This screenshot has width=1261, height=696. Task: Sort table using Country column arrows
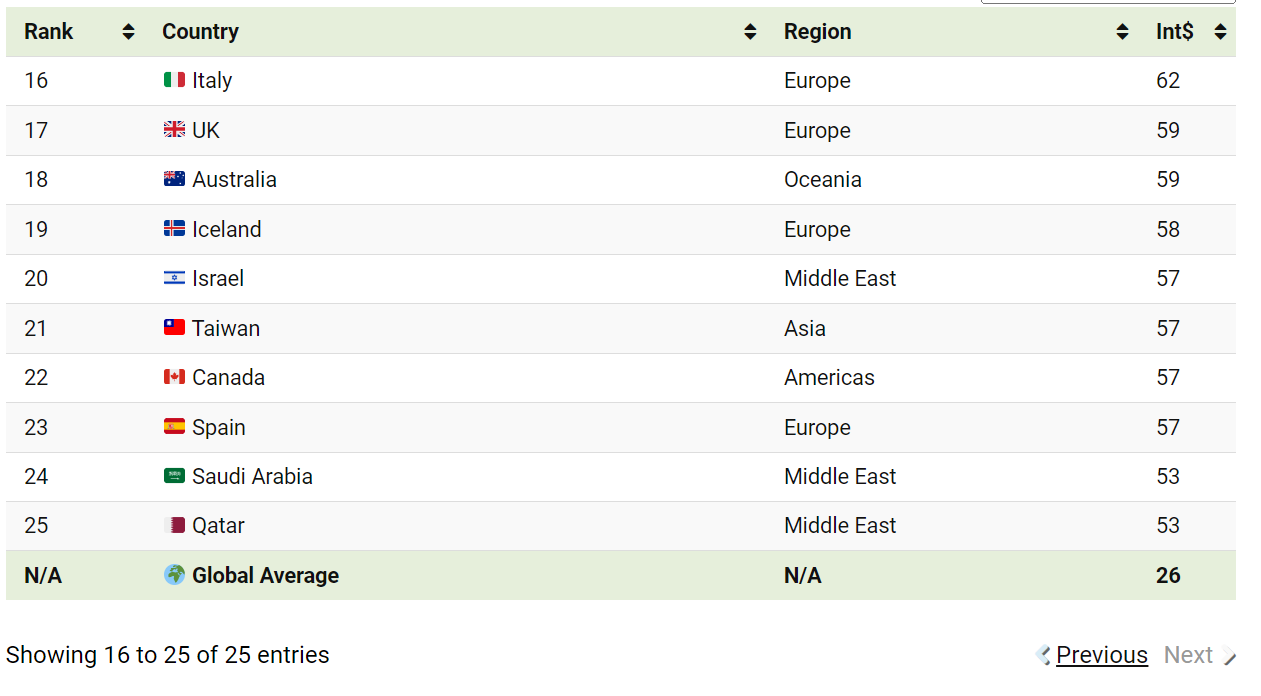tap(750, 32)
